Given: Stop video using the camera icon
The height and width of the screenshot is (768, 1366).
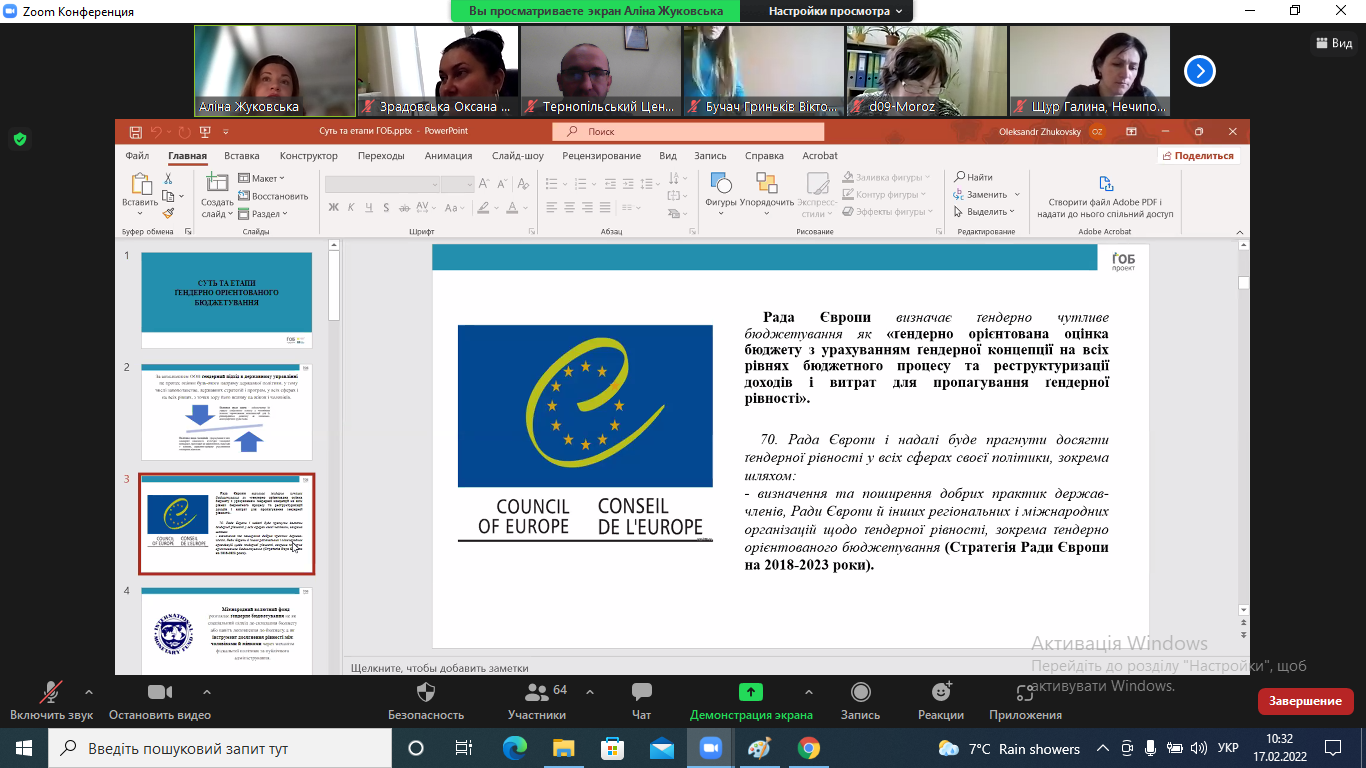Looking at the screenshot, I should (160, 692).
